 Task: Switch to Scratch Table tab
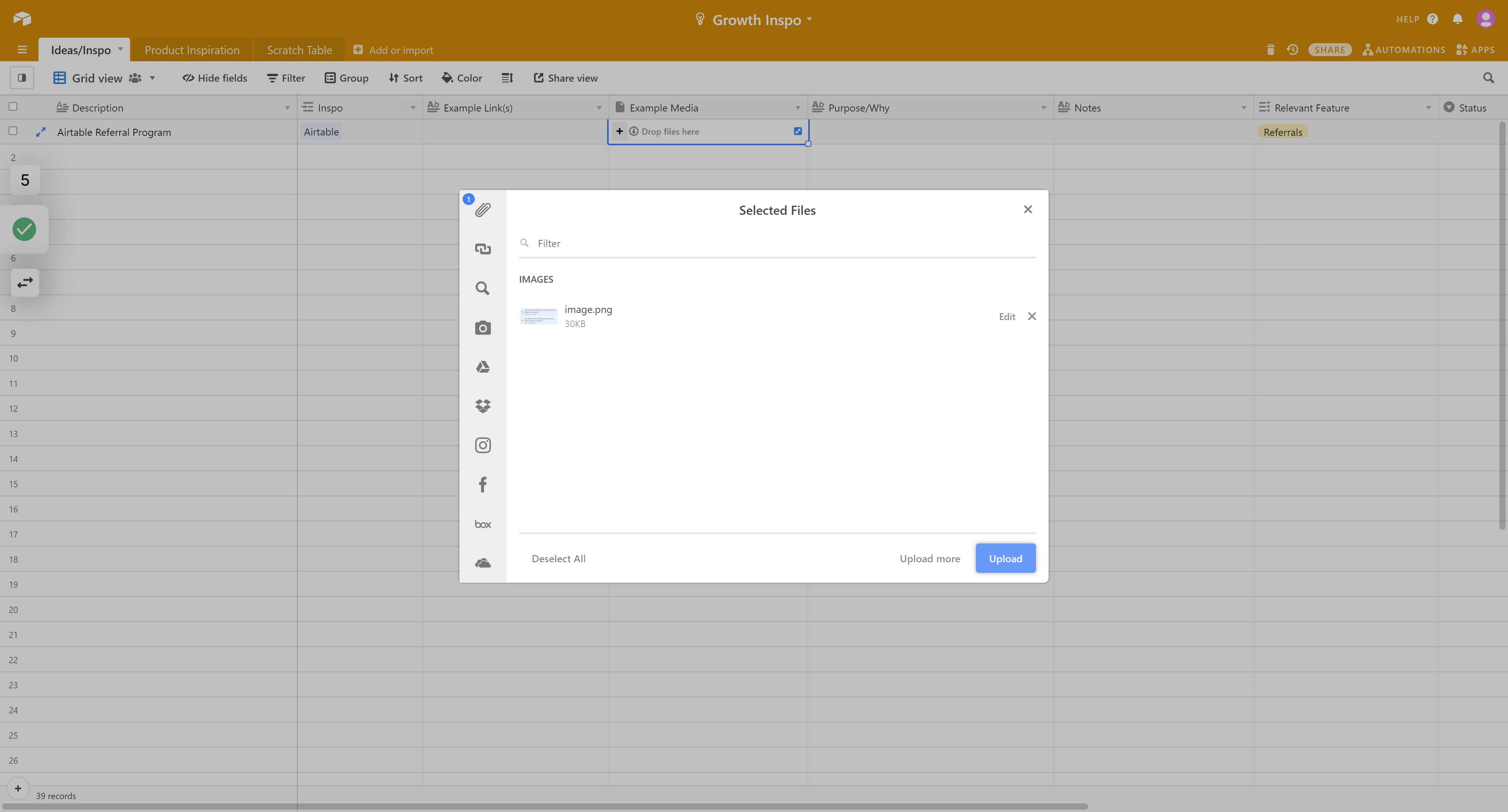(x=300, y=50)
